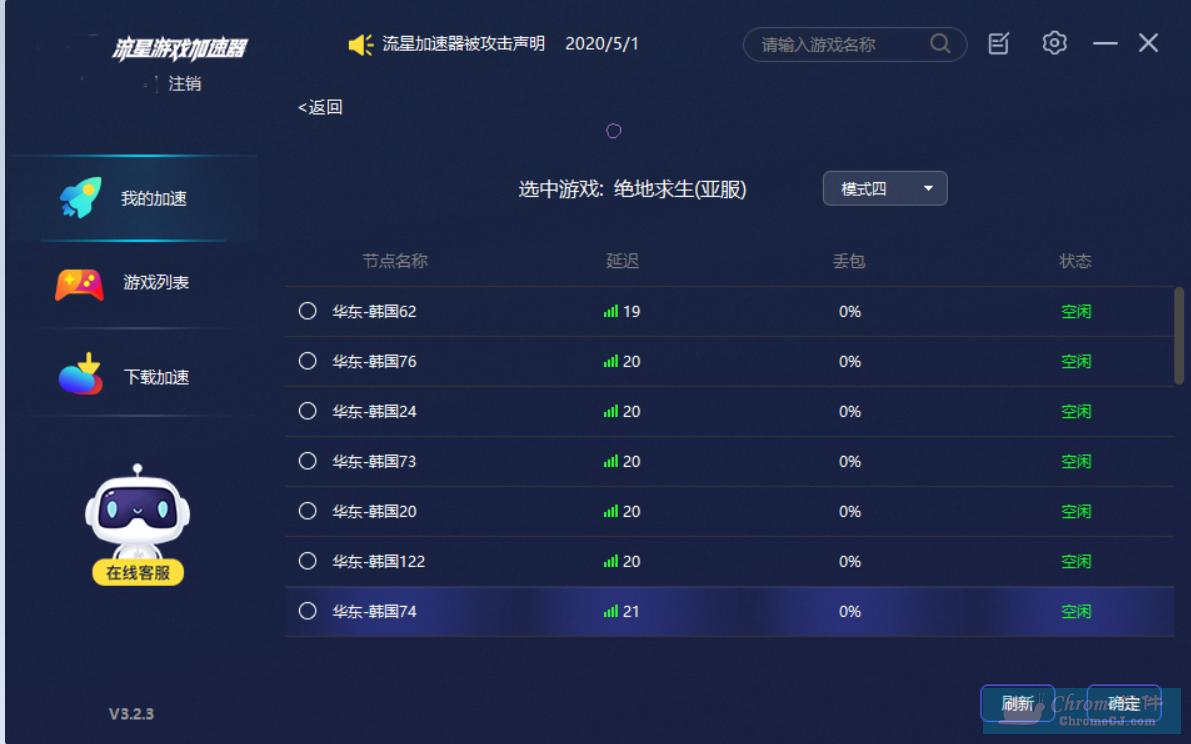Click version label V3.2.3
1191x744 pixels.
131,714
